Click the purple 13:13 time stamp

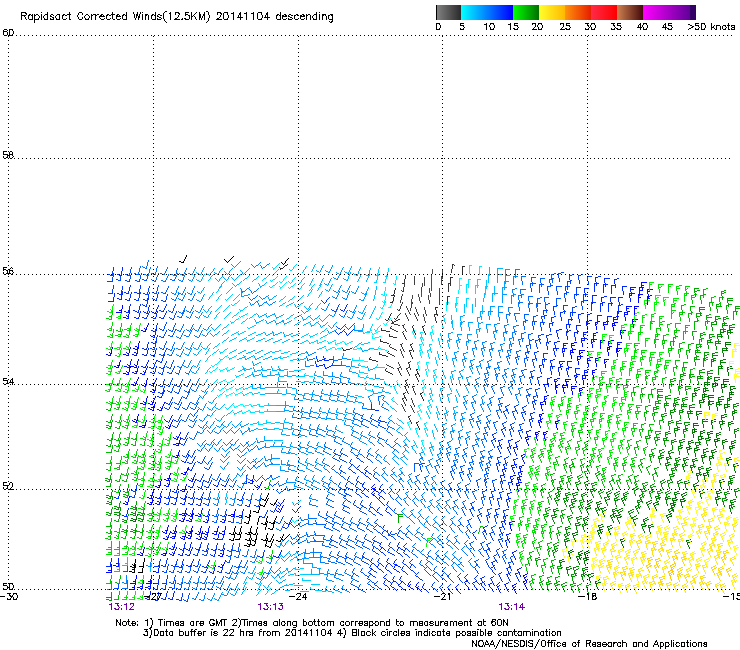pyautogui.click(x=270, y=607)
